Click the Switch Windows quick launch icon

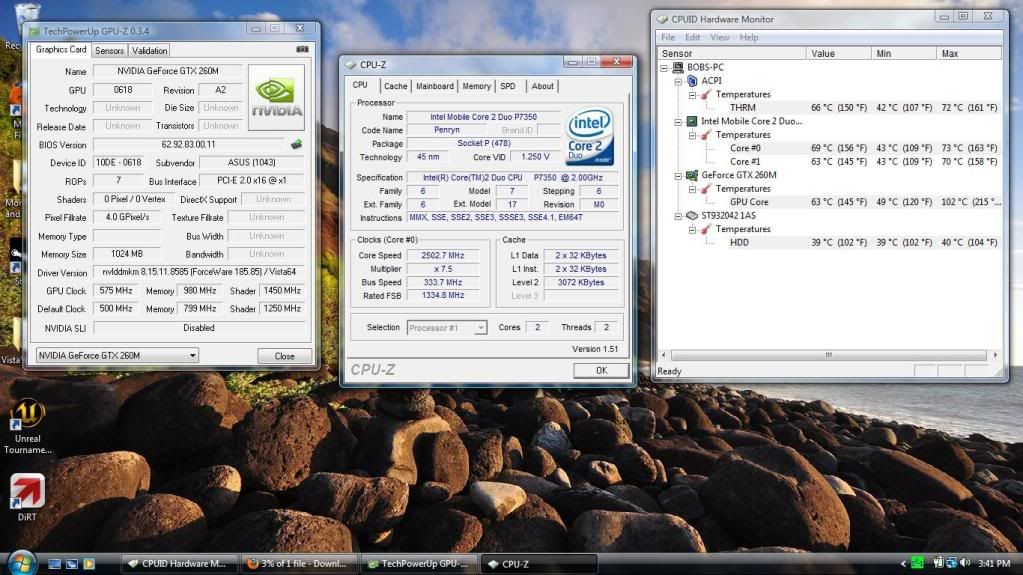tap(72, 563)
